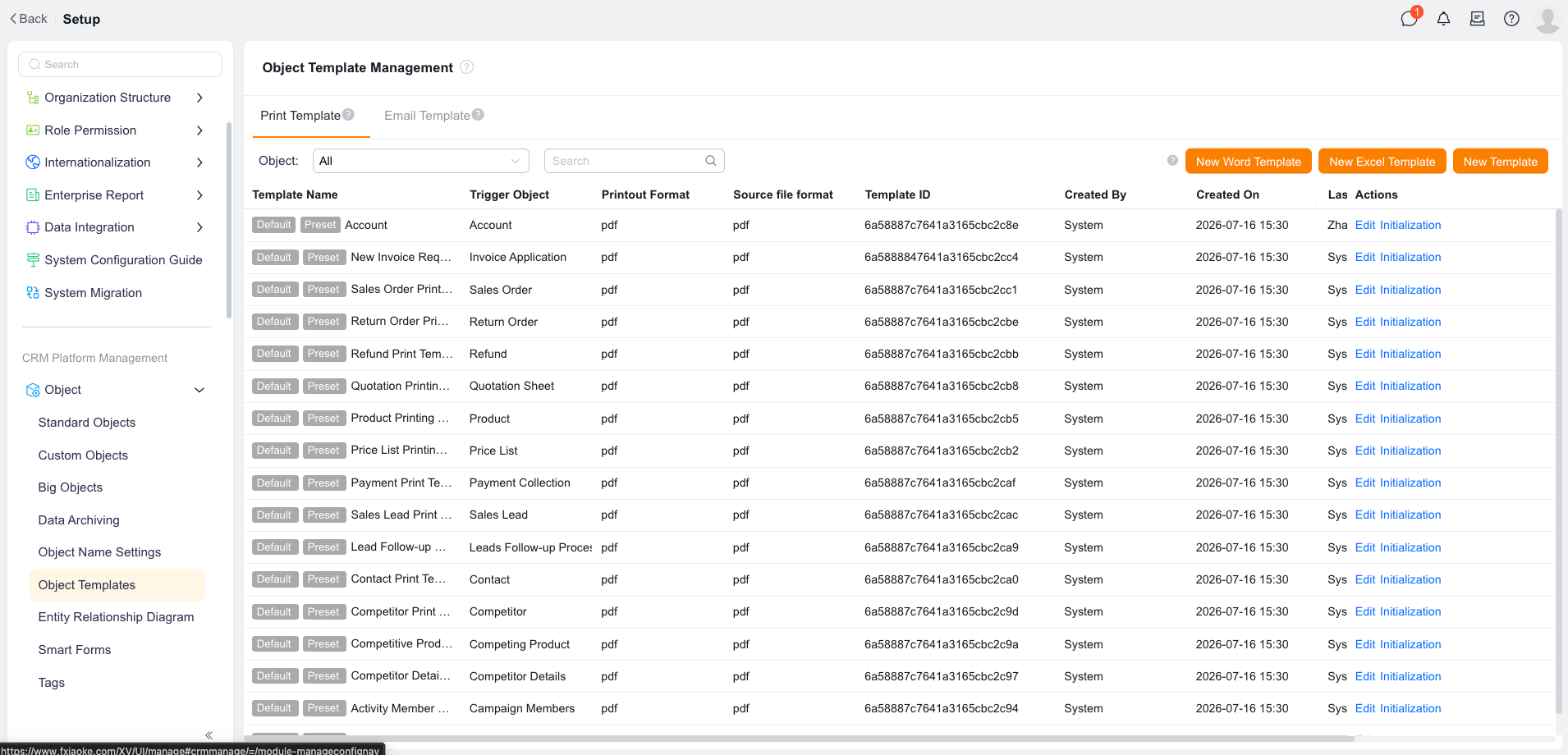Click the Internationalization globe icon
This screenshot has height=755, width=1568.
coord(33,162)
